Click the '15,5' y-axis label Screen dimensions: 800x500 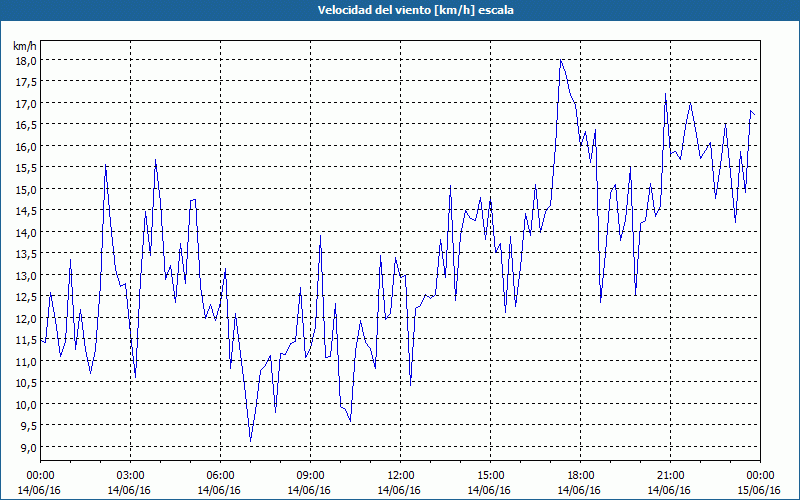coord(26,168)
